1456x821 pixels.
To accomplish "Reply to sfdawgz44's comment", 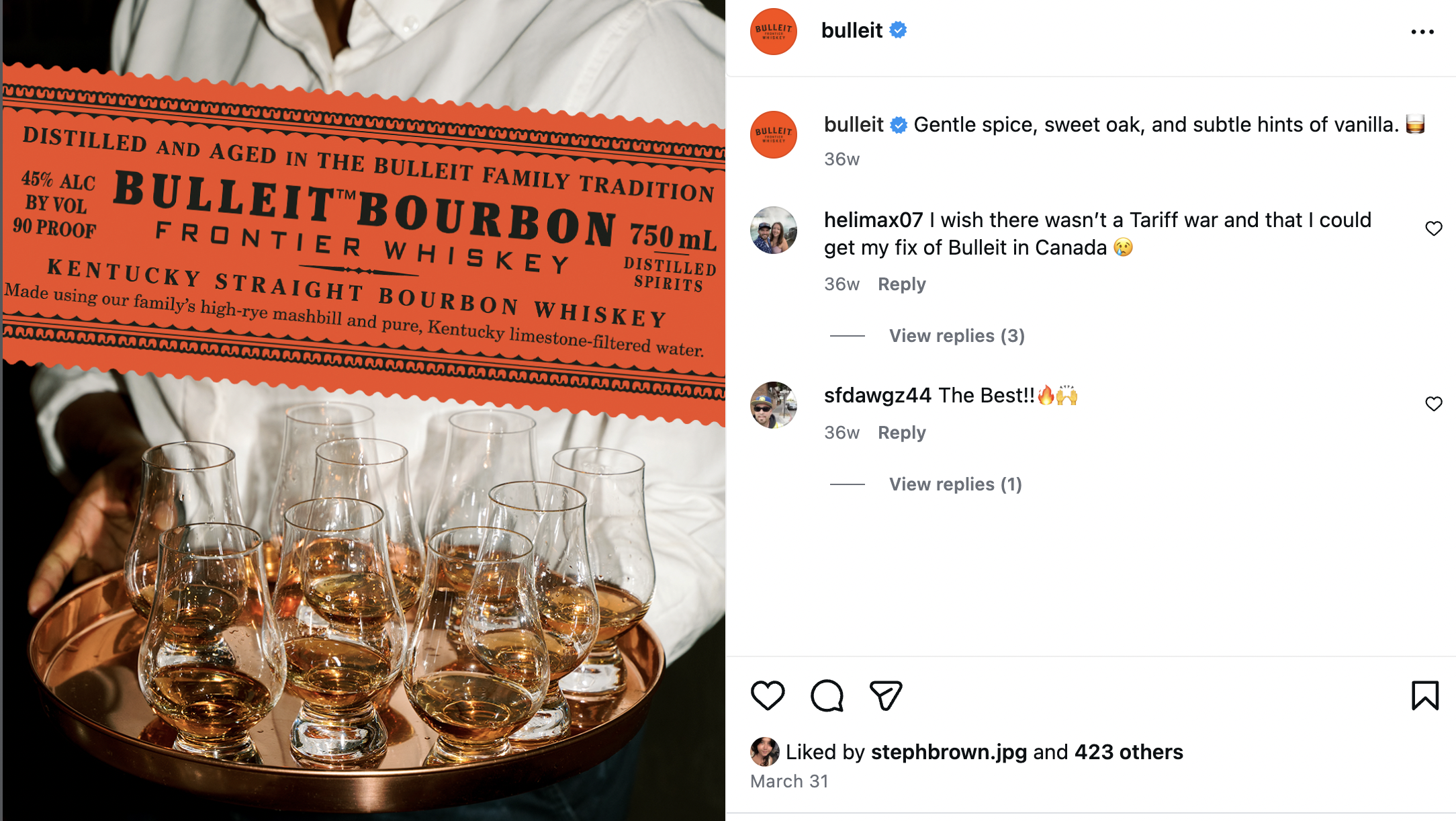I will (902, 433).
